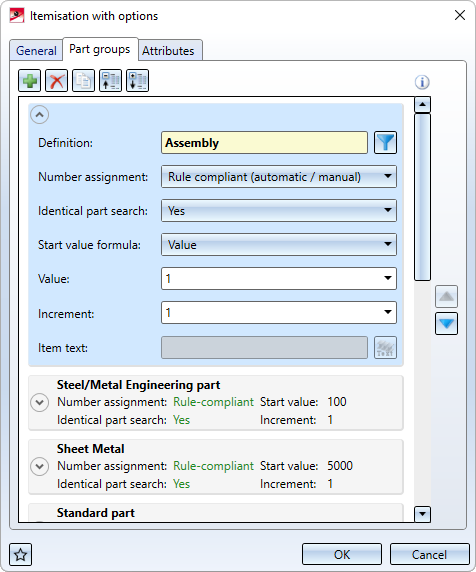Viewport: 476px width, 572px height.
Task: Click the scrollbar down arrow in list
Action: click(x=422, y=514)
